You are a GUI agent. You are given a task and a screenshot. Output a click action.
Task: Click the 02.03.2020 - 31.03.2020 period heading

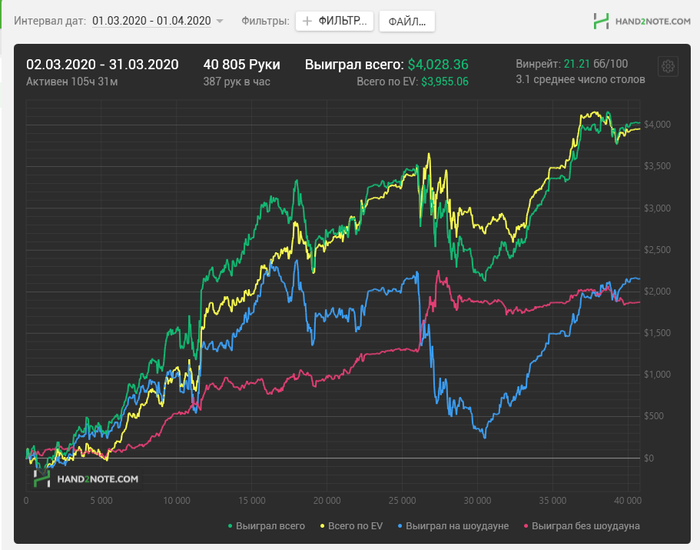tap(102, 65)
